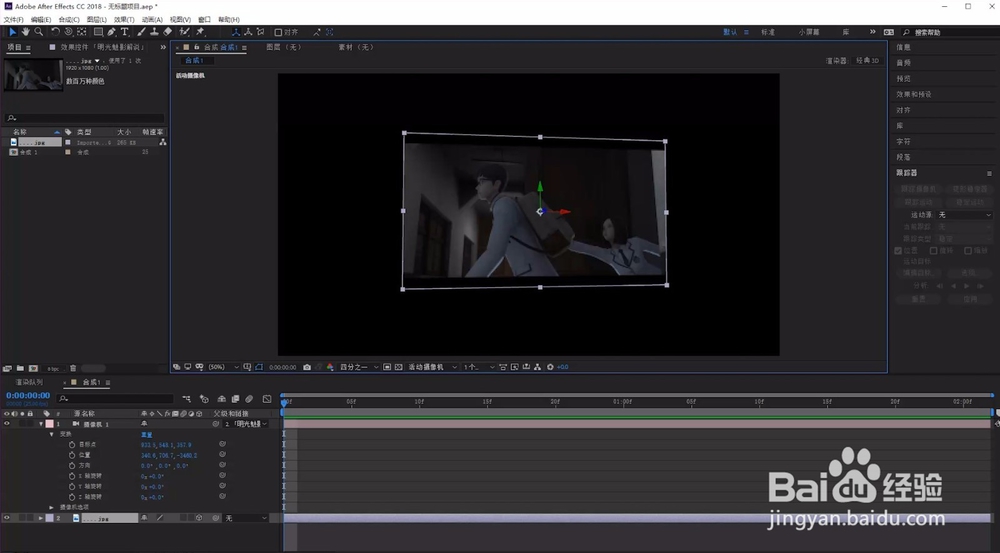The height and width of the screenshot is (553, 1000).
Task: Toggle X 轴旋转 stopwatch
Action: click(x=72, y=476)
